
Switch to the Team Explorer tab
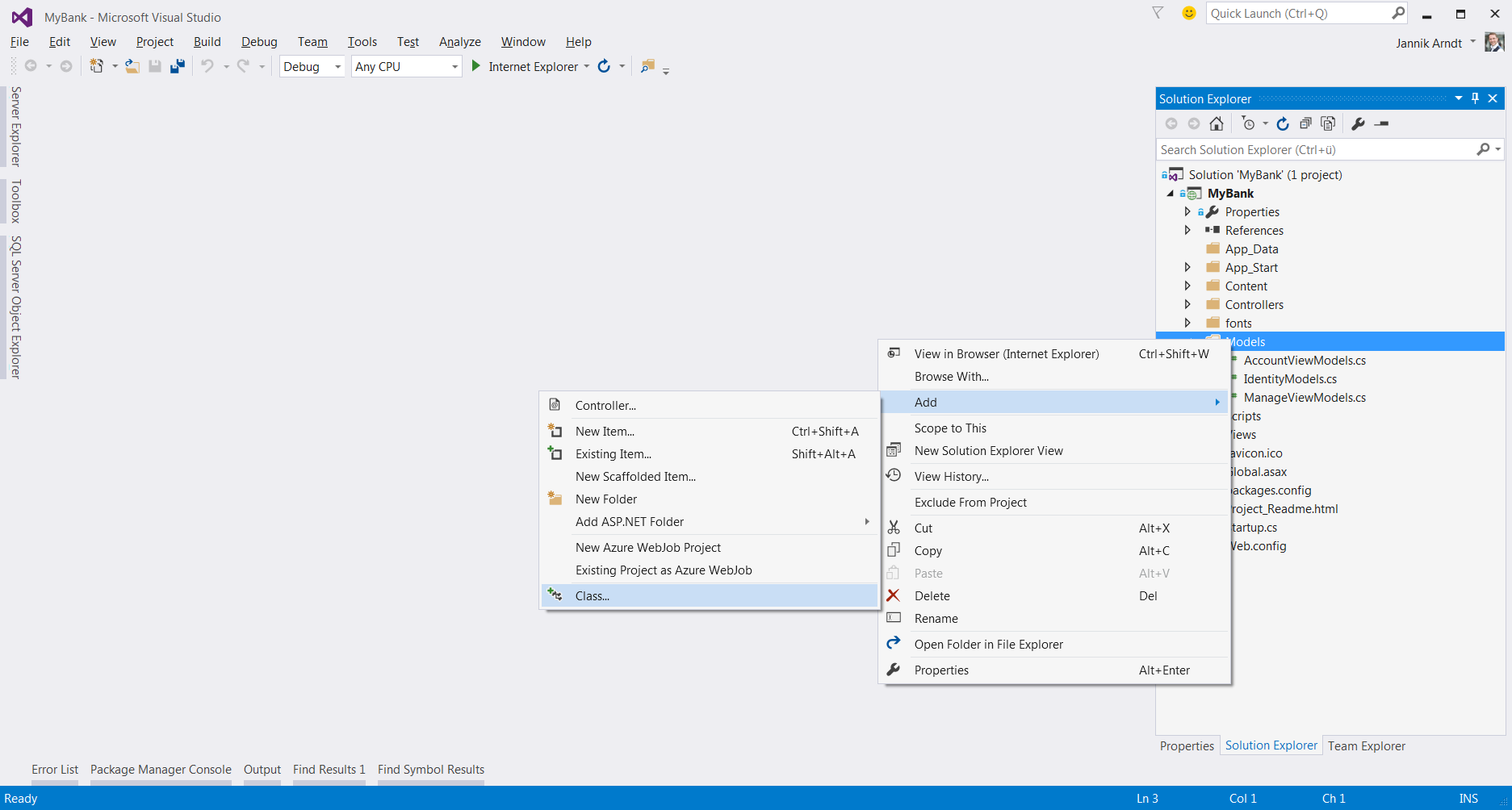[1366, 745]
